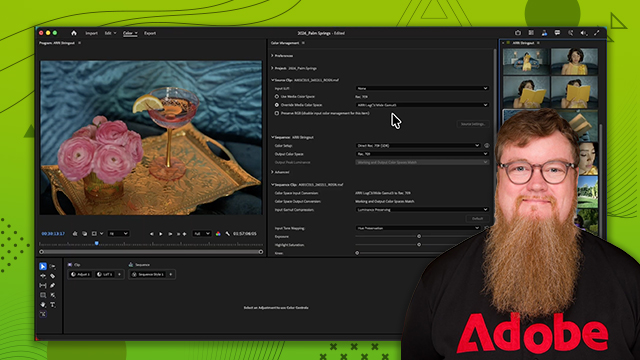Open the Input LUT dropdown
The width and height of the screenshot is (640, 360).
tap(422, 88)
